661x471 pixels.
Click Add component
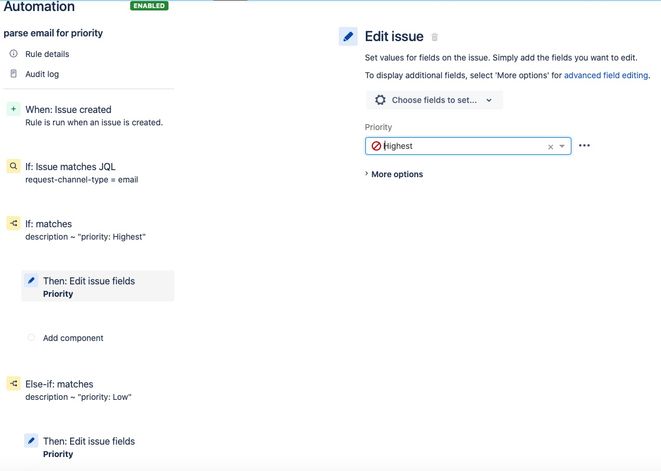(x=73, y=338)
